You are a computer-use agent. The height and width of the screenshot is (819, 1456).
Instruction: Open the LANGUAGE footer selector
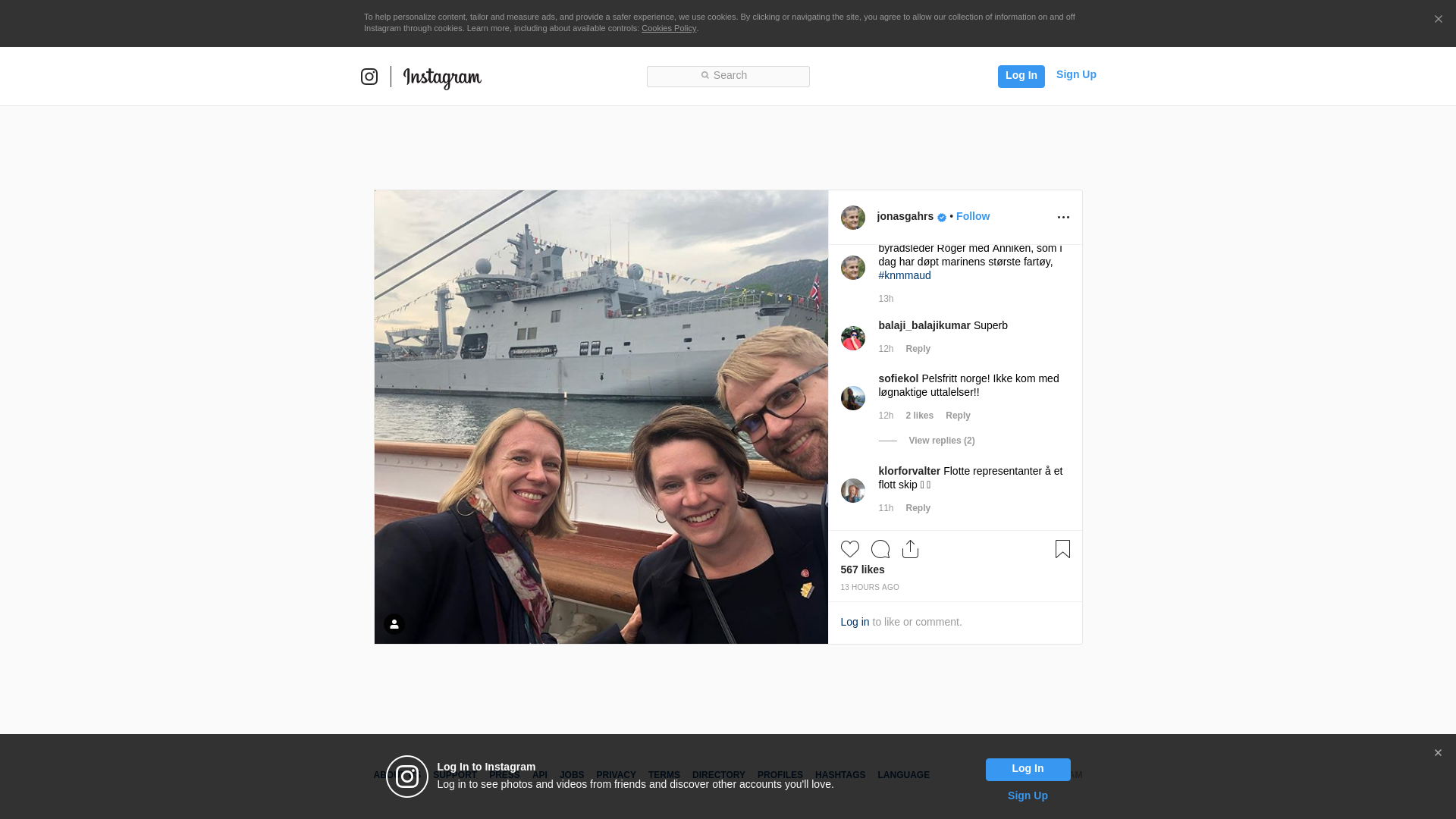903,775
